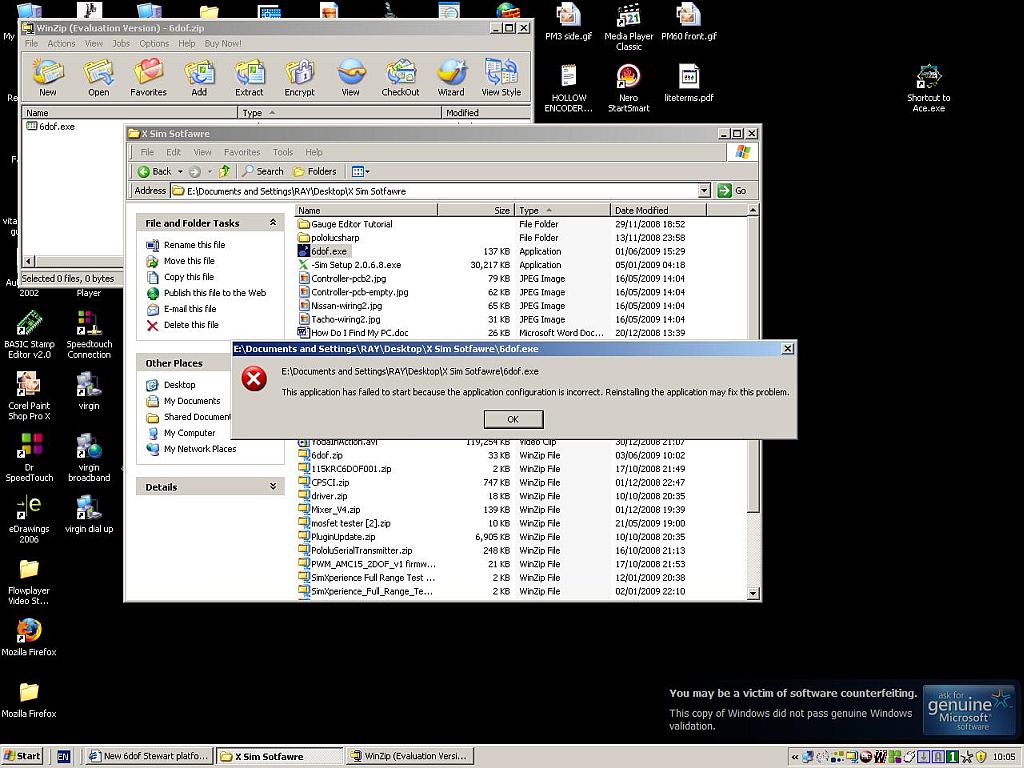This screenshot has width=1024, height=768.
Task: Click the Explorer scrollbar up arrow
Action: [752, 210]
